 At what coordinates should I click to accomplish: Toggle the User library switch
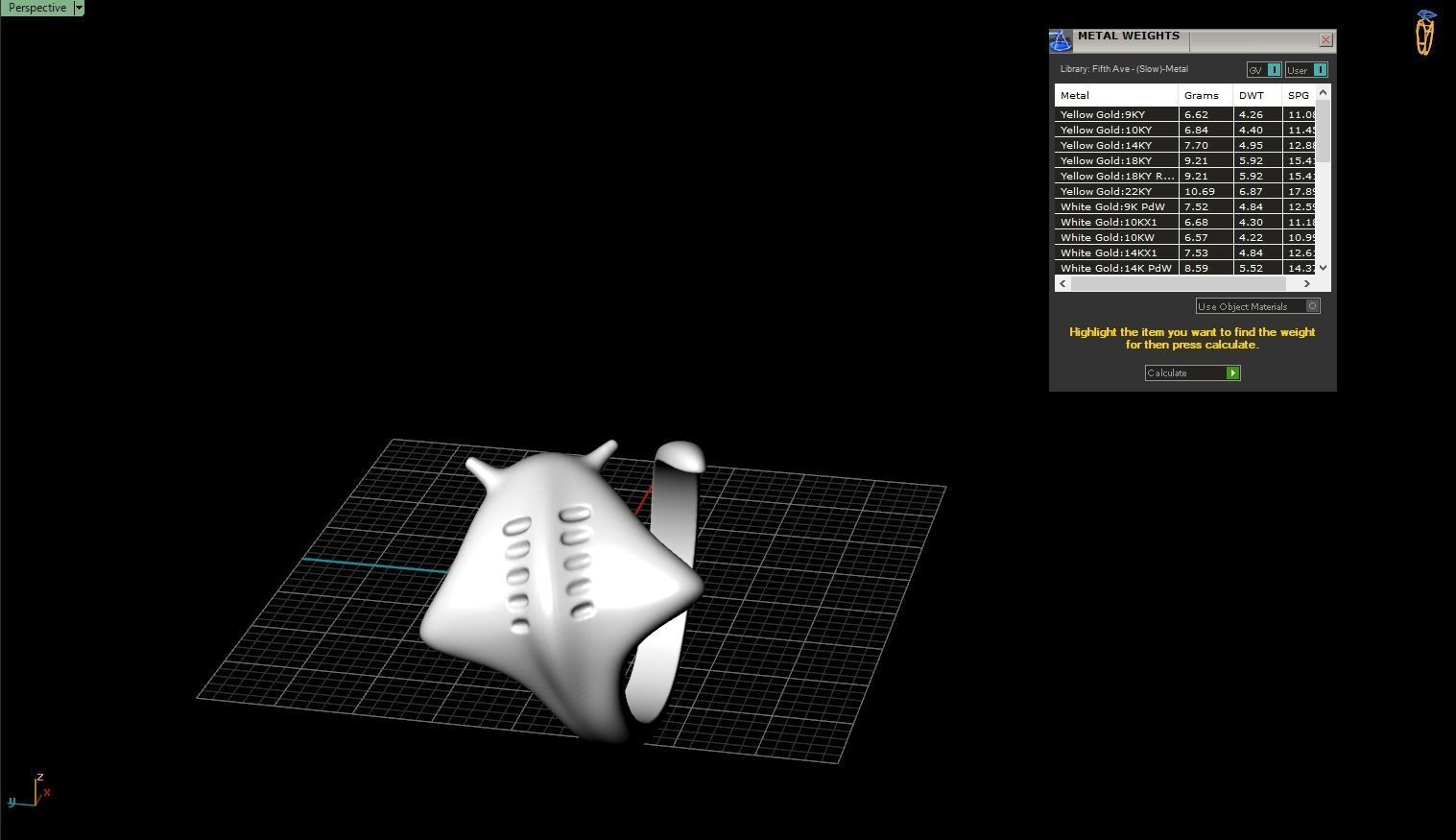[x=1306, y=70]
